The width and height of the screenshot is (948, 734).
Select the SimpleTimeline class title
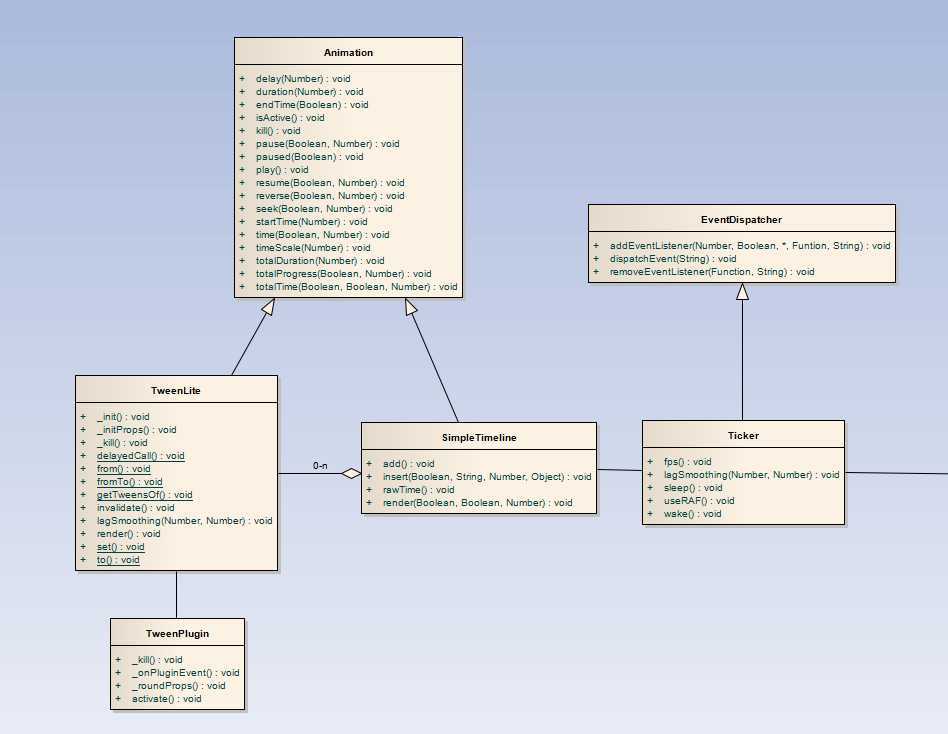(x=479, y=438)
